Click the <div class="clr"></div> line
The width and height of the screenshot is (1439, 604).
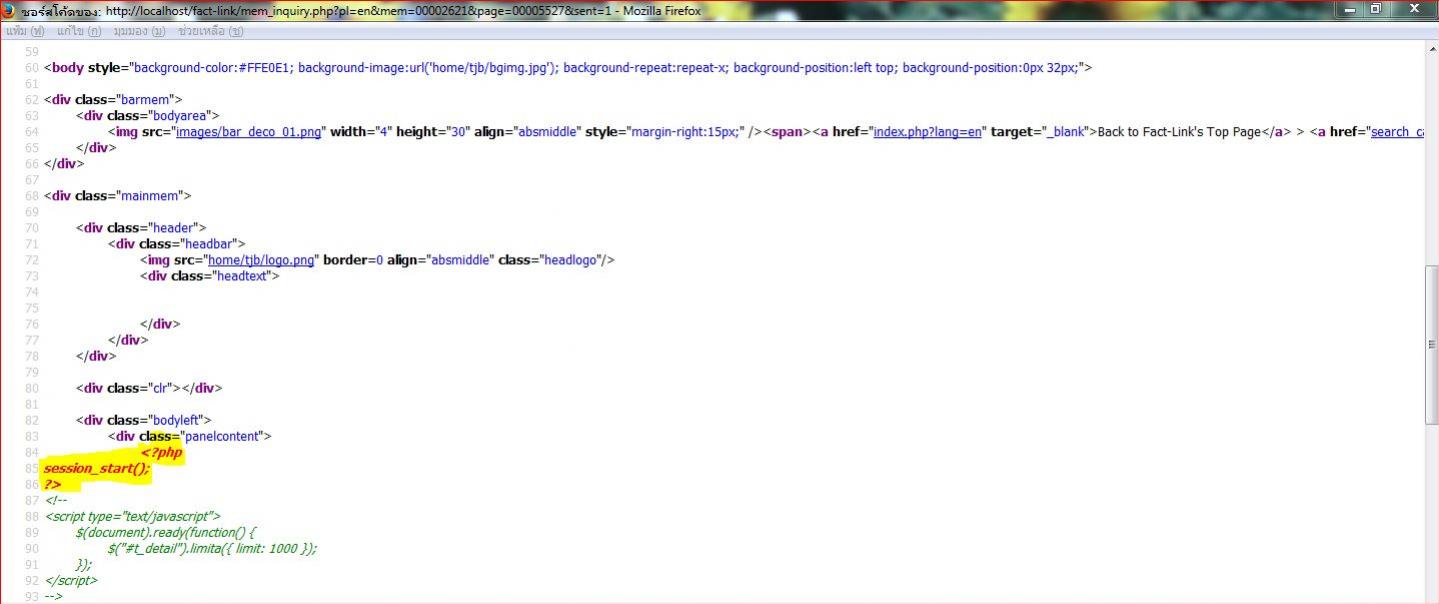[149, 388]
